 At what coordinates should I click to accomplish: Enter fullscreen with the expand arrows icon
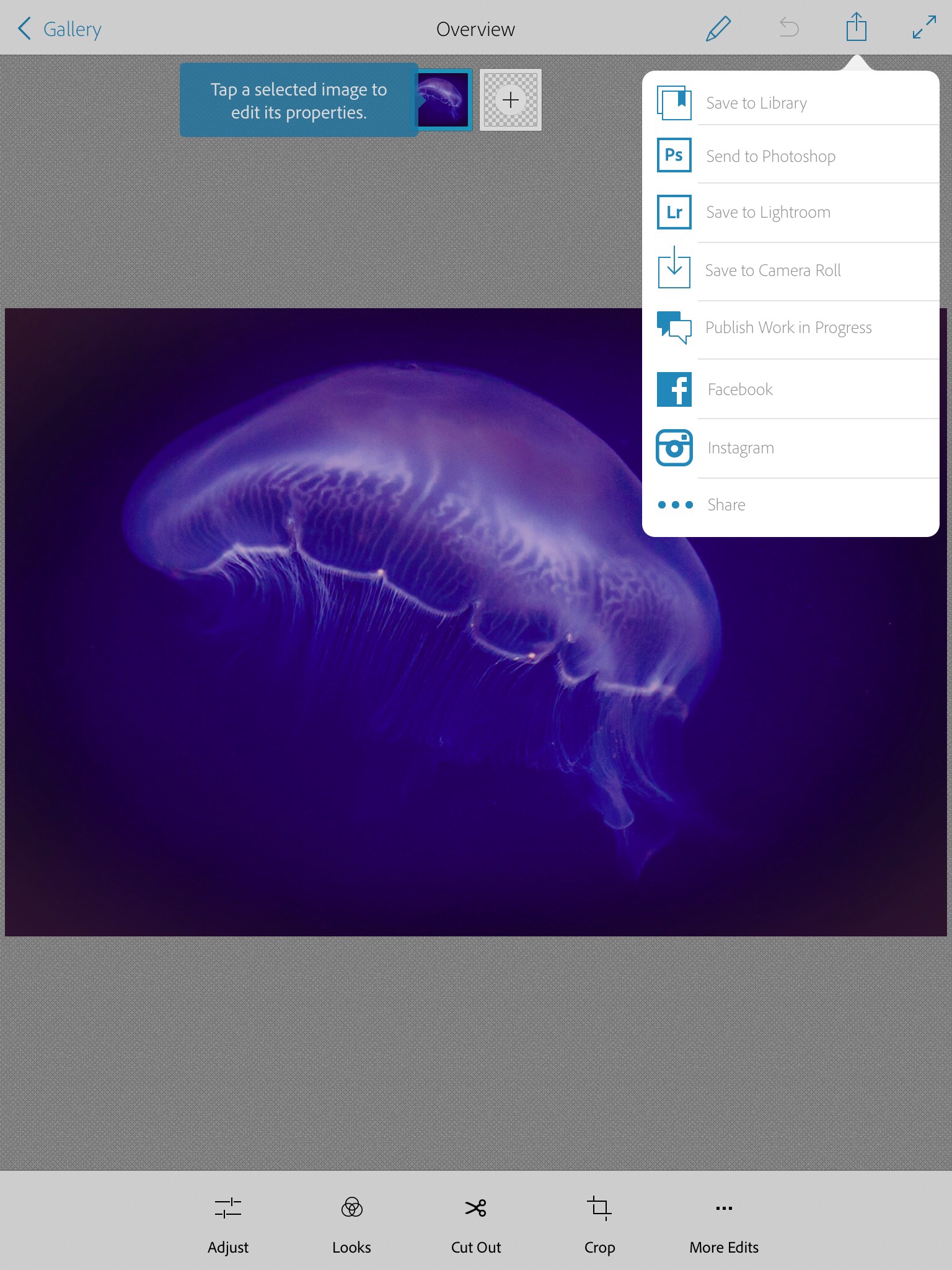923,28
